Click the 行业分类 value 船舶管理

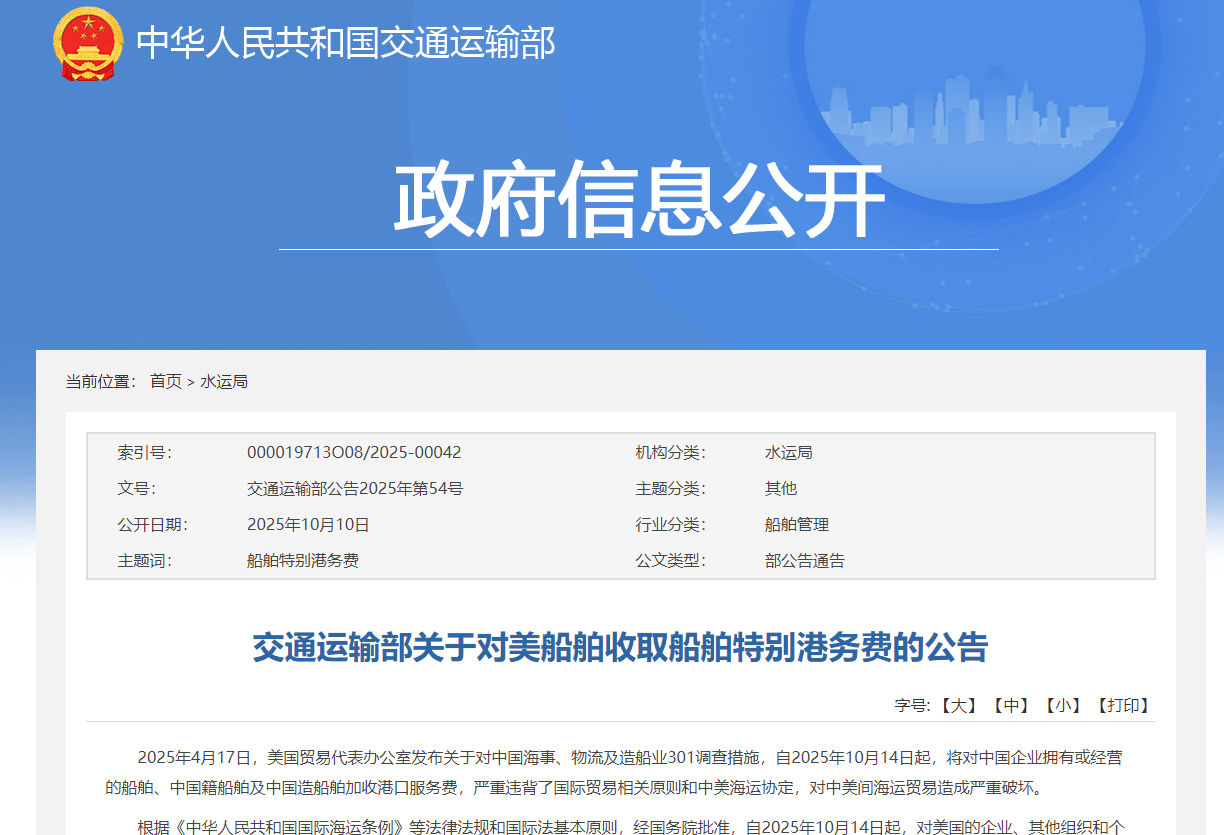pos(797,524)
